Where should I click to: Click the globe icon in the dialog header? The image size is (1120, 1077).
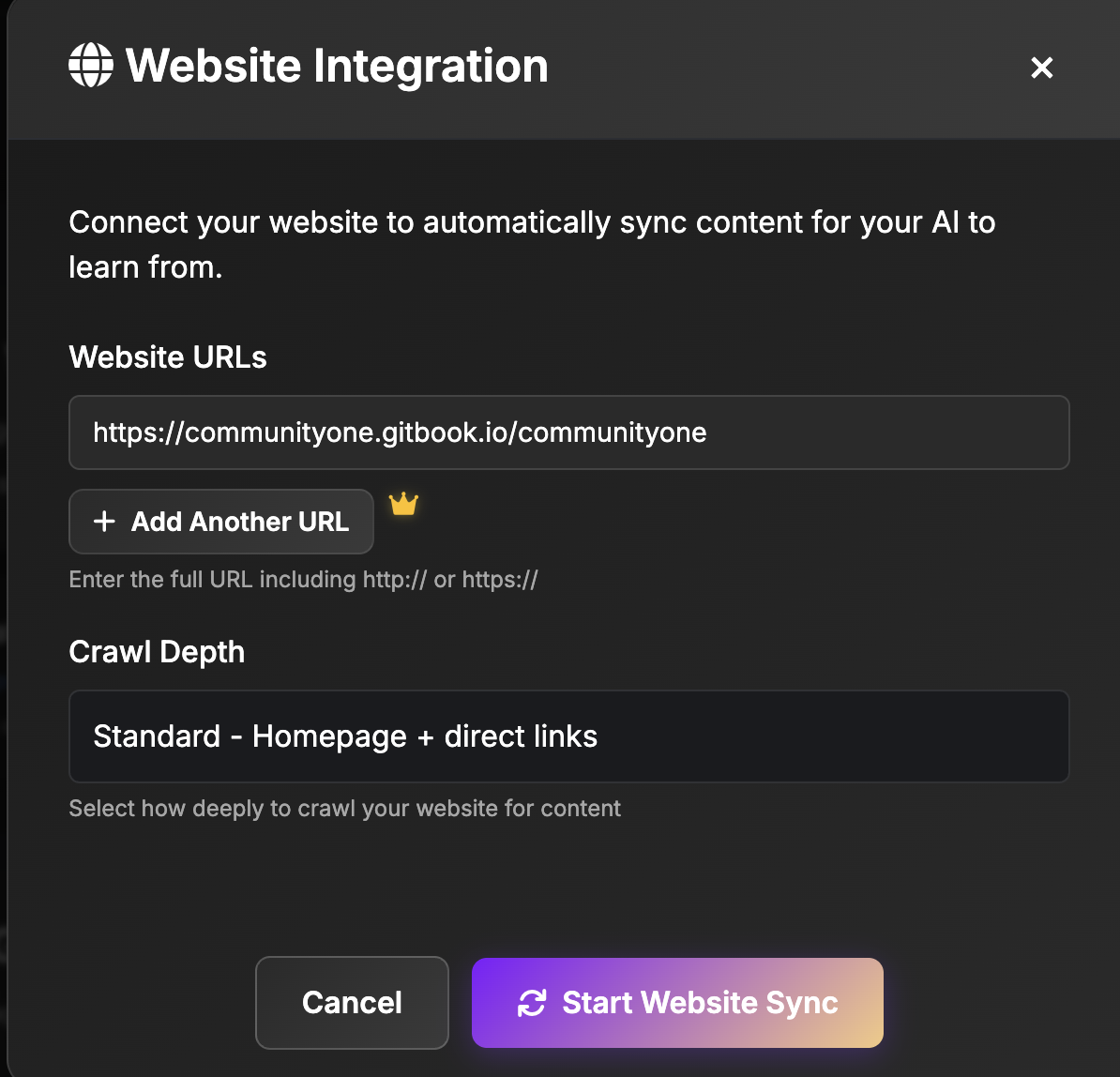pos(91,67)
